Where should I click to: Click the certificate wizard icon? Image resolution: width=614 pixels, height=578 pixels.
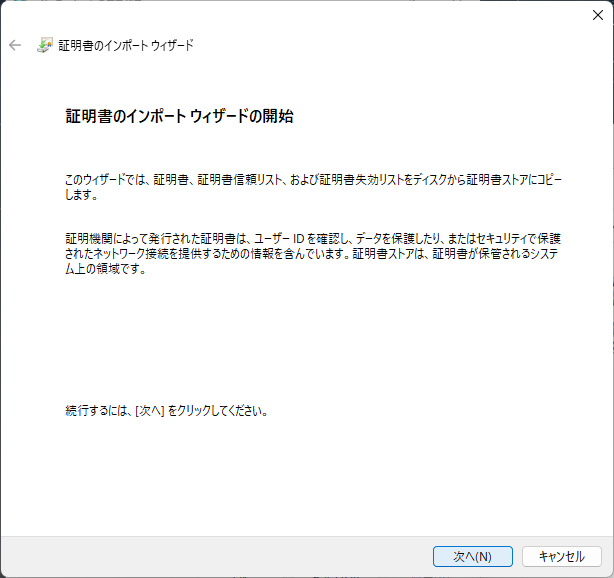[45, 45]
